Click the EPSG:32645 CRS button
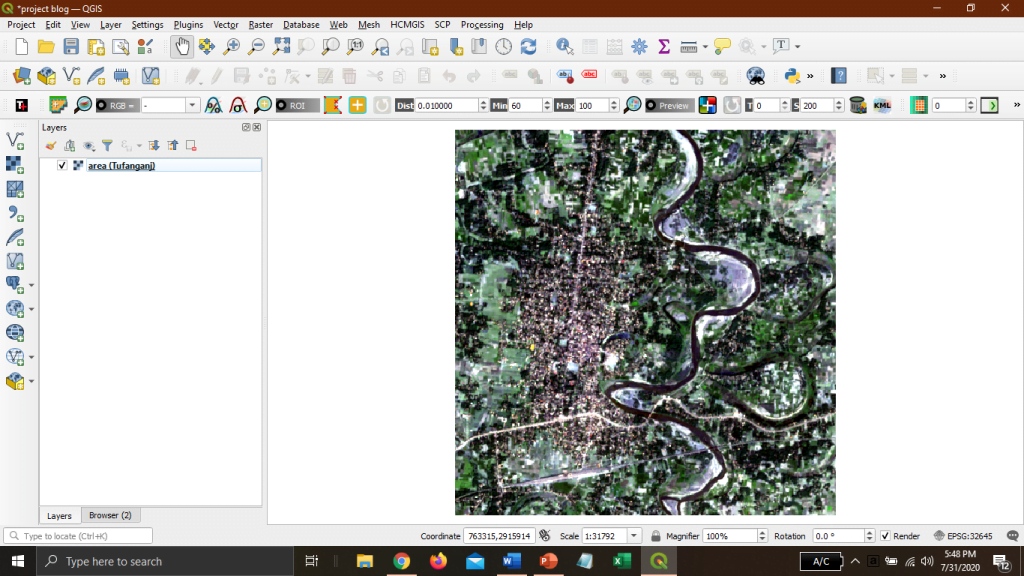Screen dimensions: 1024x576 tap(963, 536)
